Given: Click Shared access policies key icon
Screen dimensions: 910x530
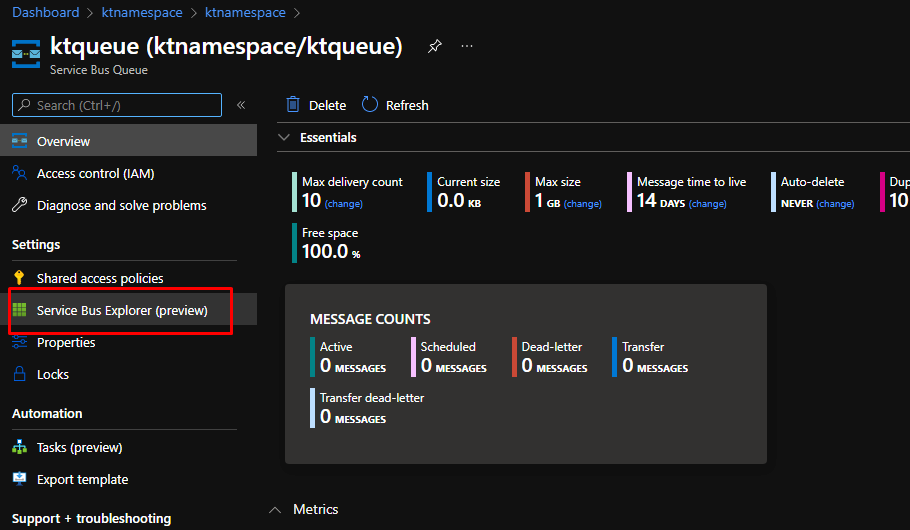Looking at the screenshot, I should [x=19, y=278].
